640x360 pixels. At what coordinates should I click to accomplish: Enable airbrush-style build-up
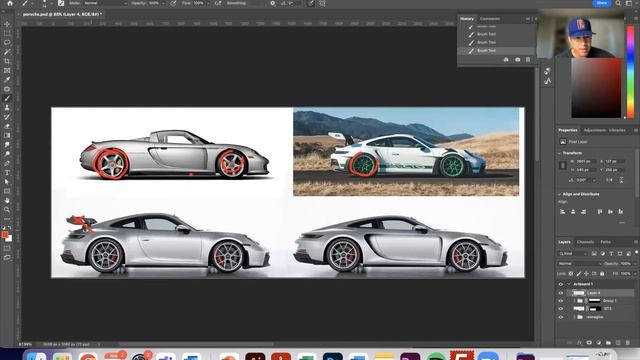tap(218, 3)
